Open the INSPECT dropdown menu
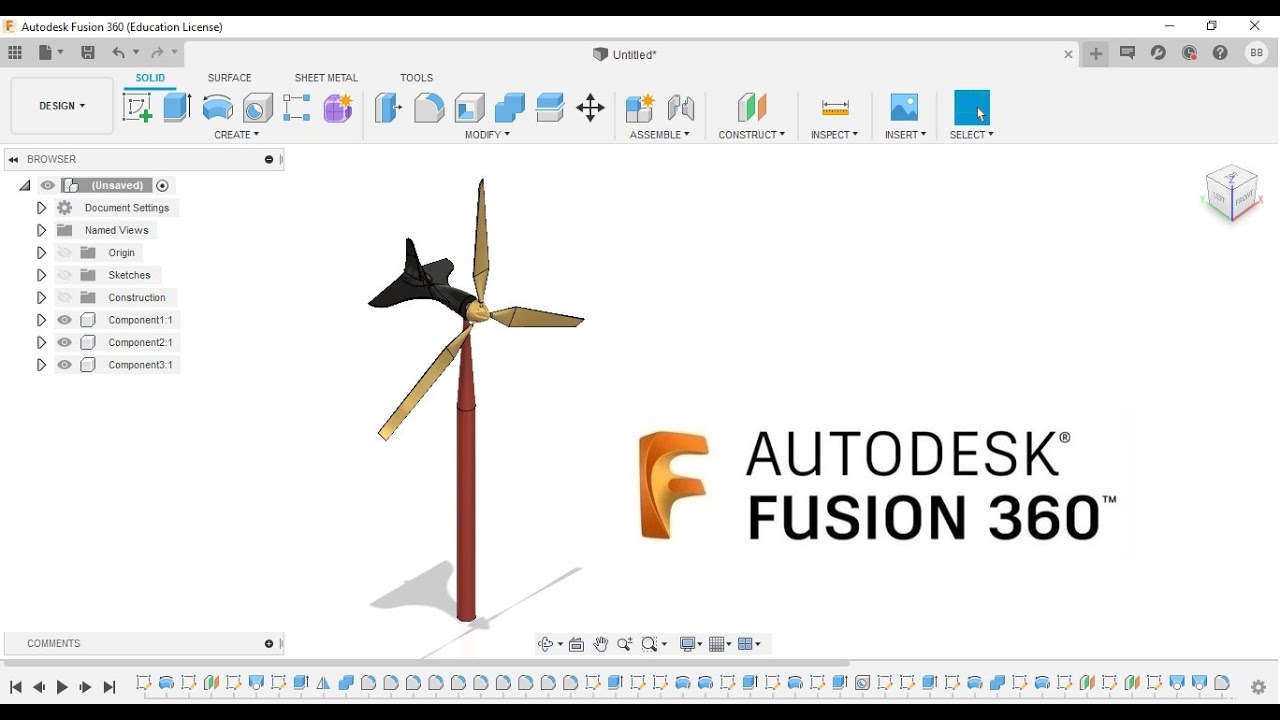Image resolution: width=1280 pixels, height=720 pixels. pos(834,134)
